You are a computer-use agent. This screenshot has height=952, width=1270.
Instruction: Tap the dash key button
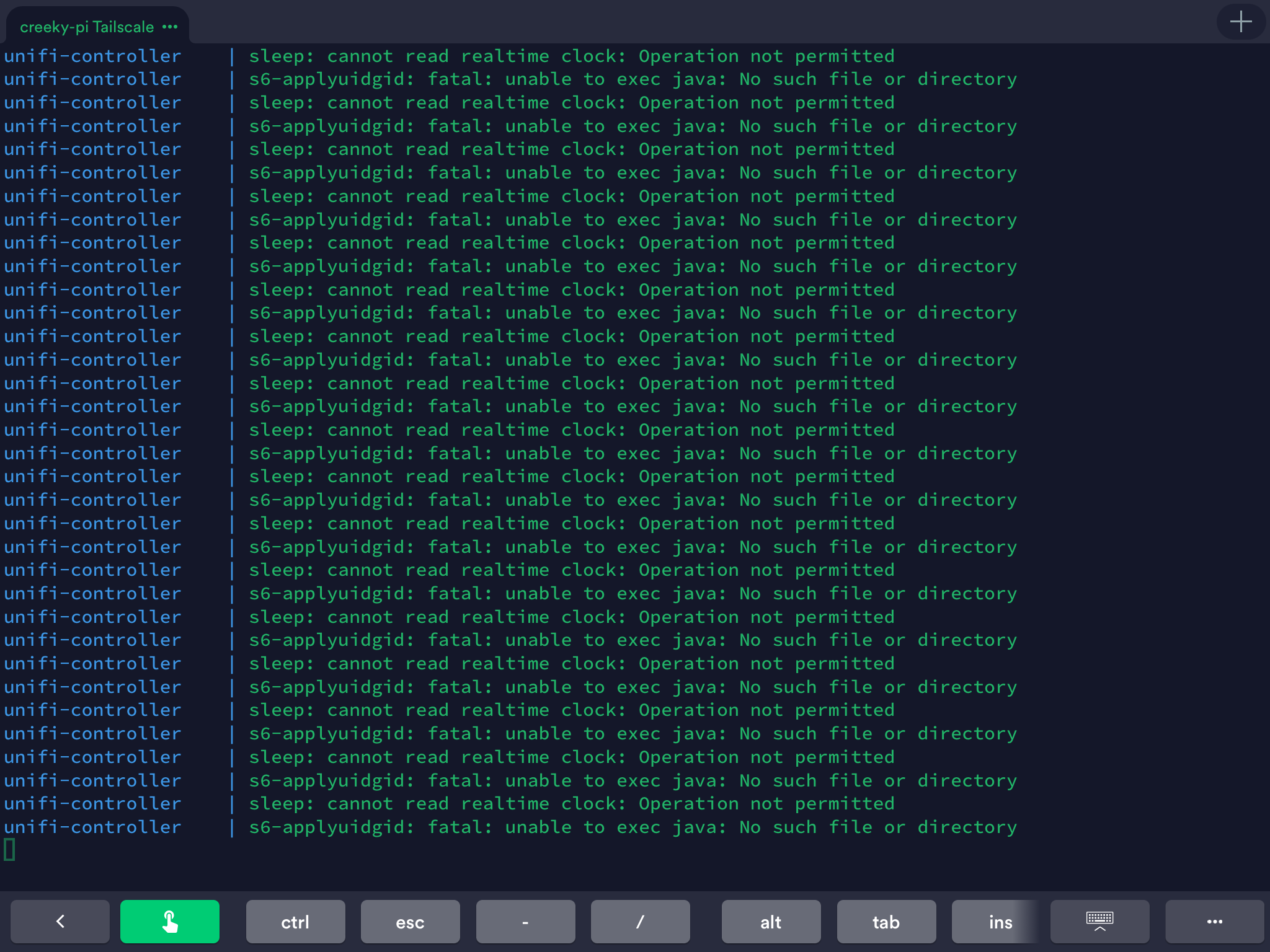(525, 922)
